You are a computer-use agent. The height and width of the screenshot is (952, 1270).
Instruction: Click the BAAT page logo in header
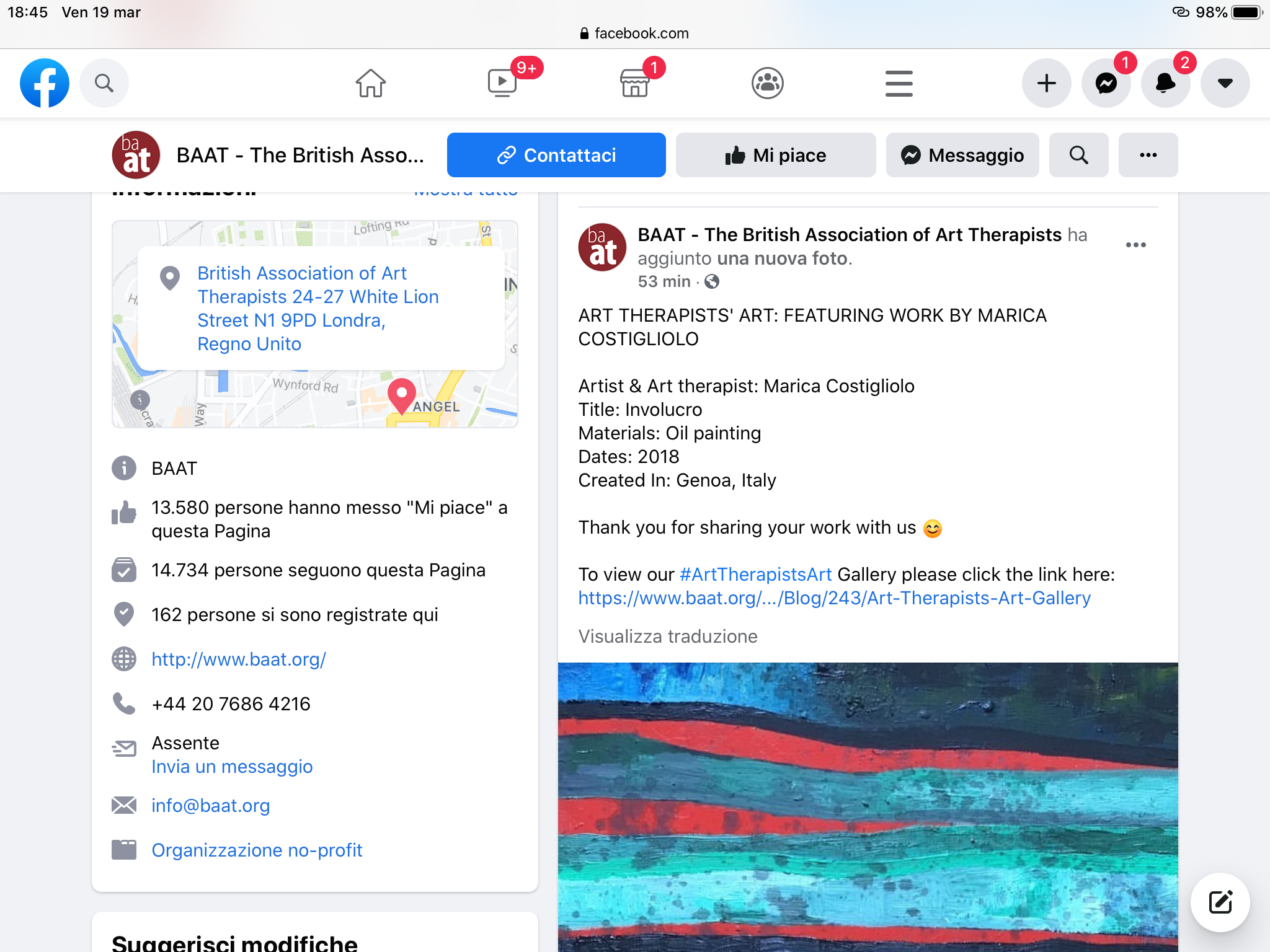[136, 155]
